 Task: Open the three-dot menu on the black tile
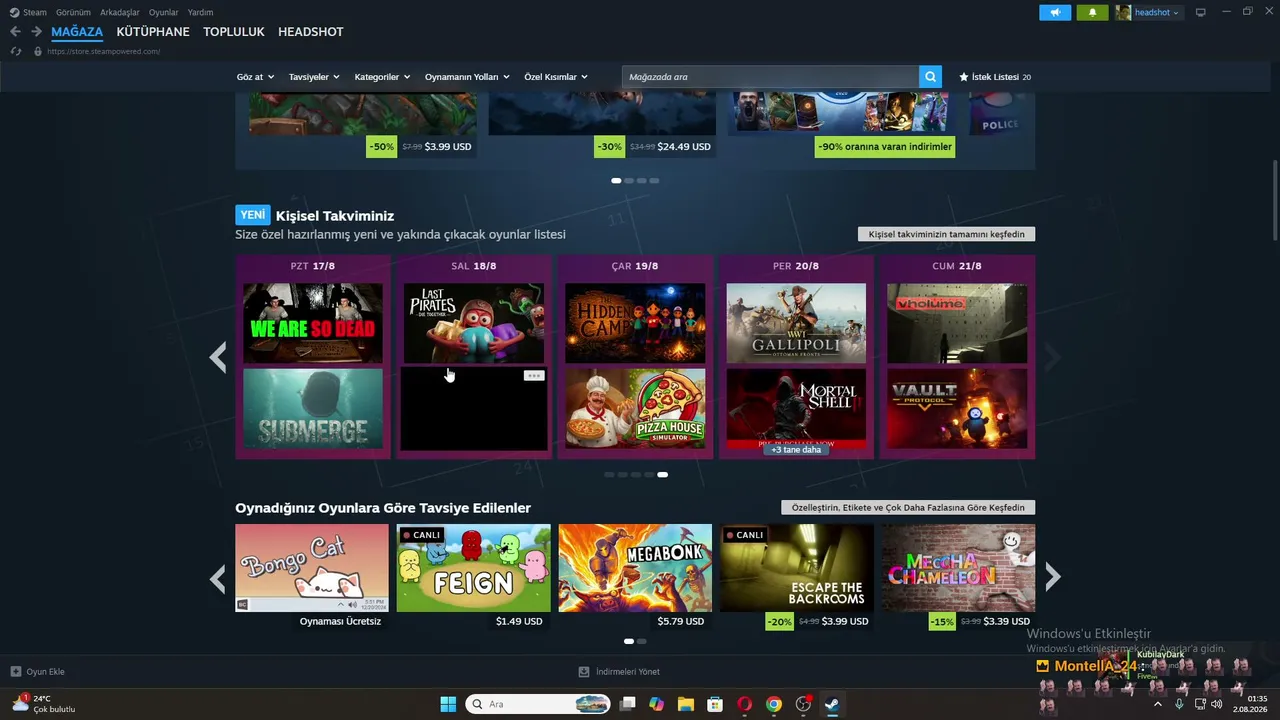click(534, 376)
